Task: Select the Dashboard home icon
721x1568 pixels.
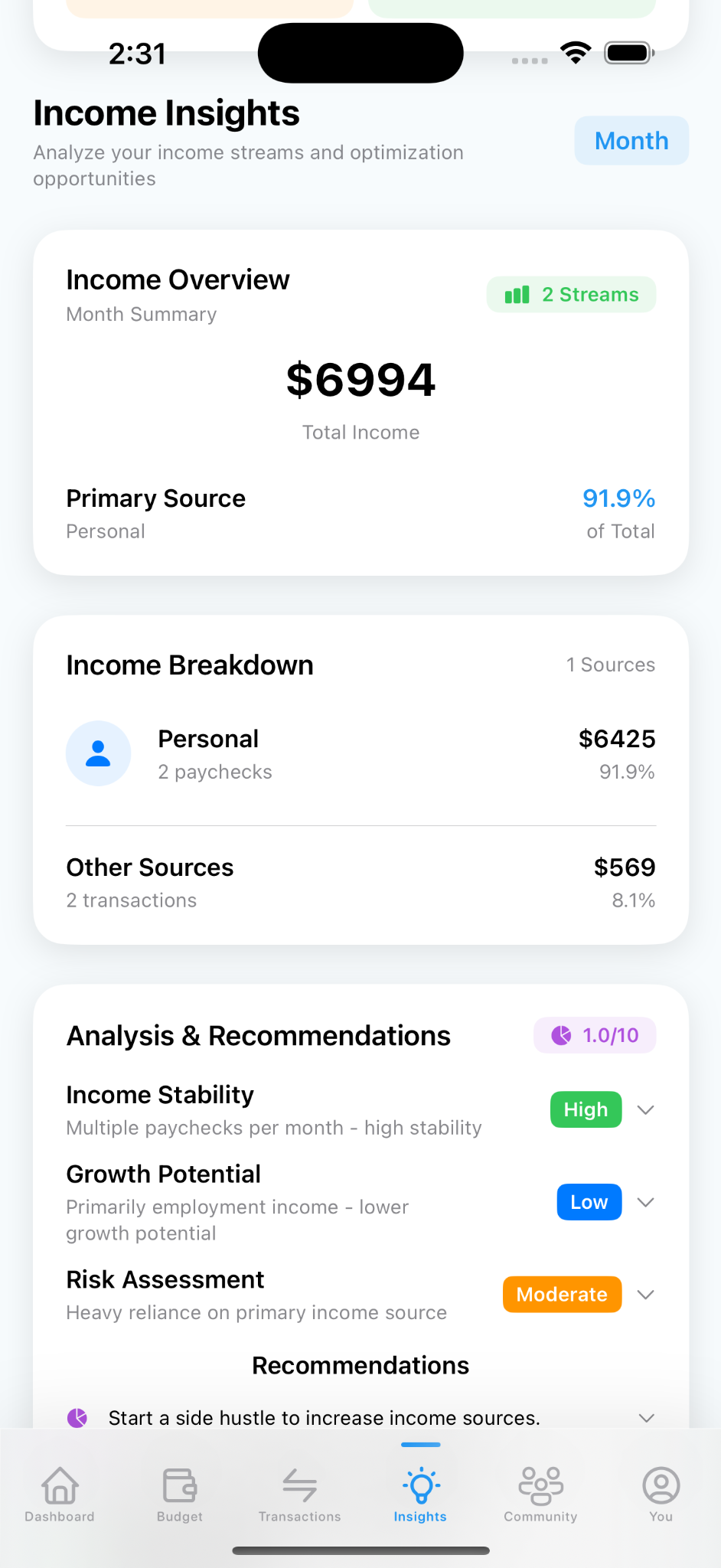Action: [59, 1484]
